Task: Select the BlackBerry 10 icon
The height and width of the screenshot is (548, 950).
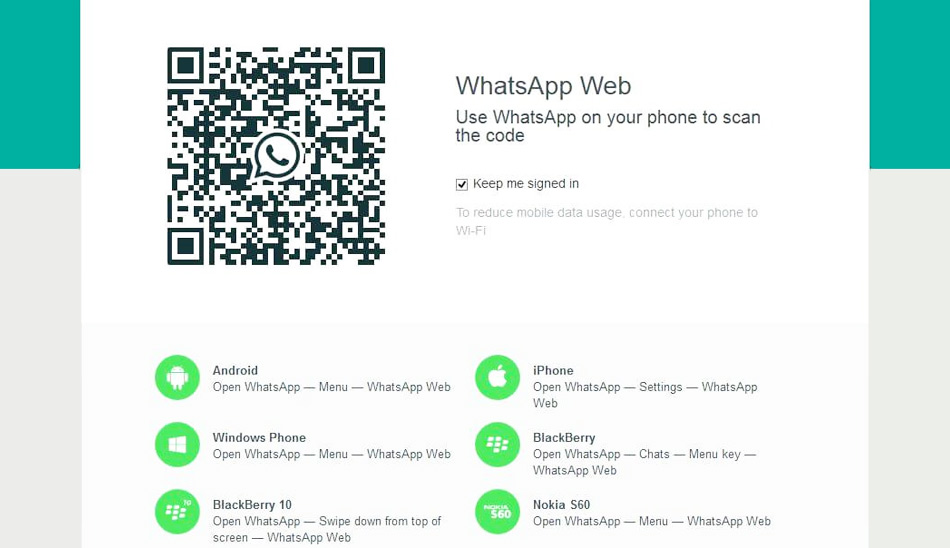Action: click(177, 512)
